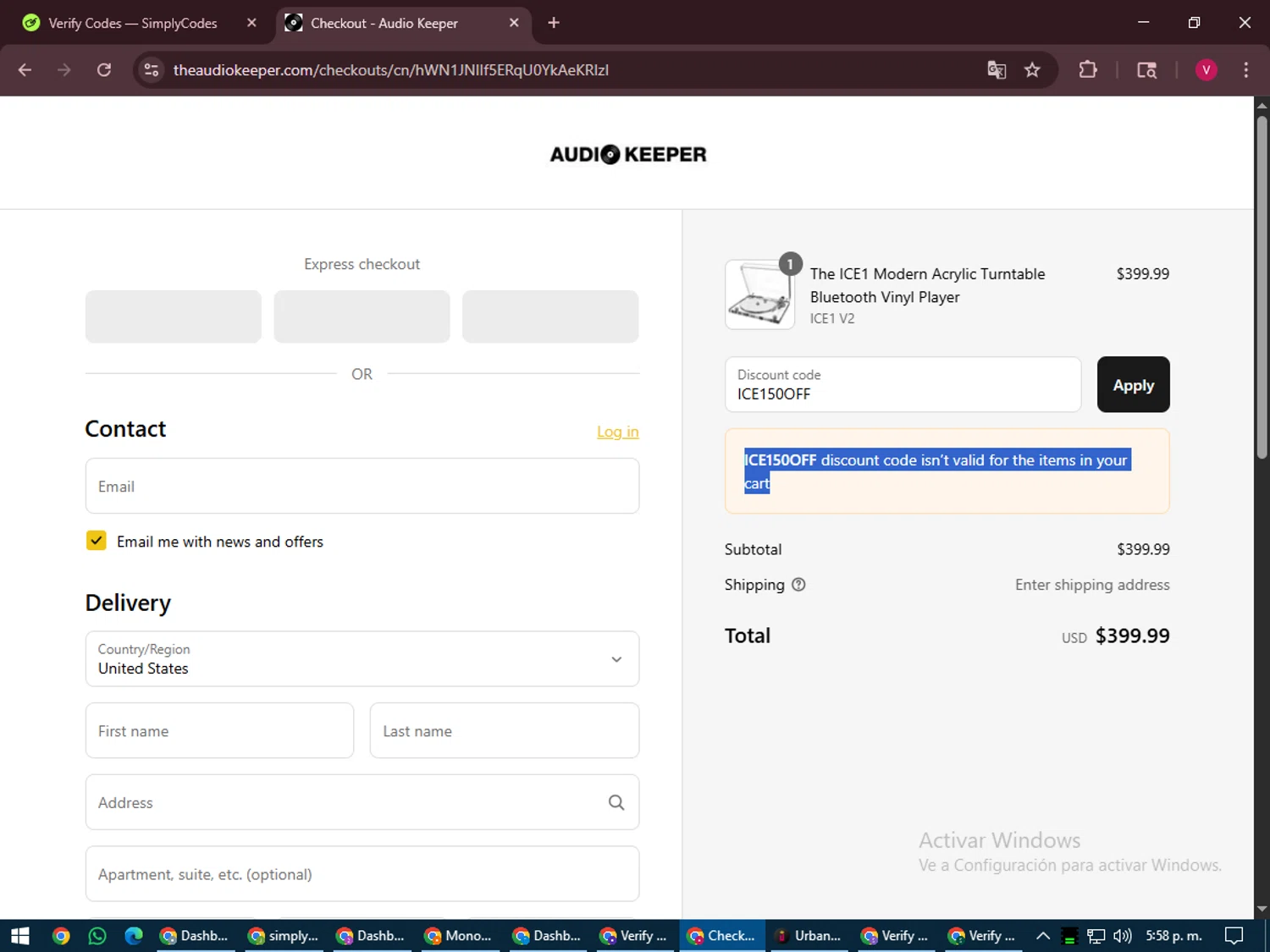Focus the Discount code field
Screen dimensions: 1270x952
903,385
